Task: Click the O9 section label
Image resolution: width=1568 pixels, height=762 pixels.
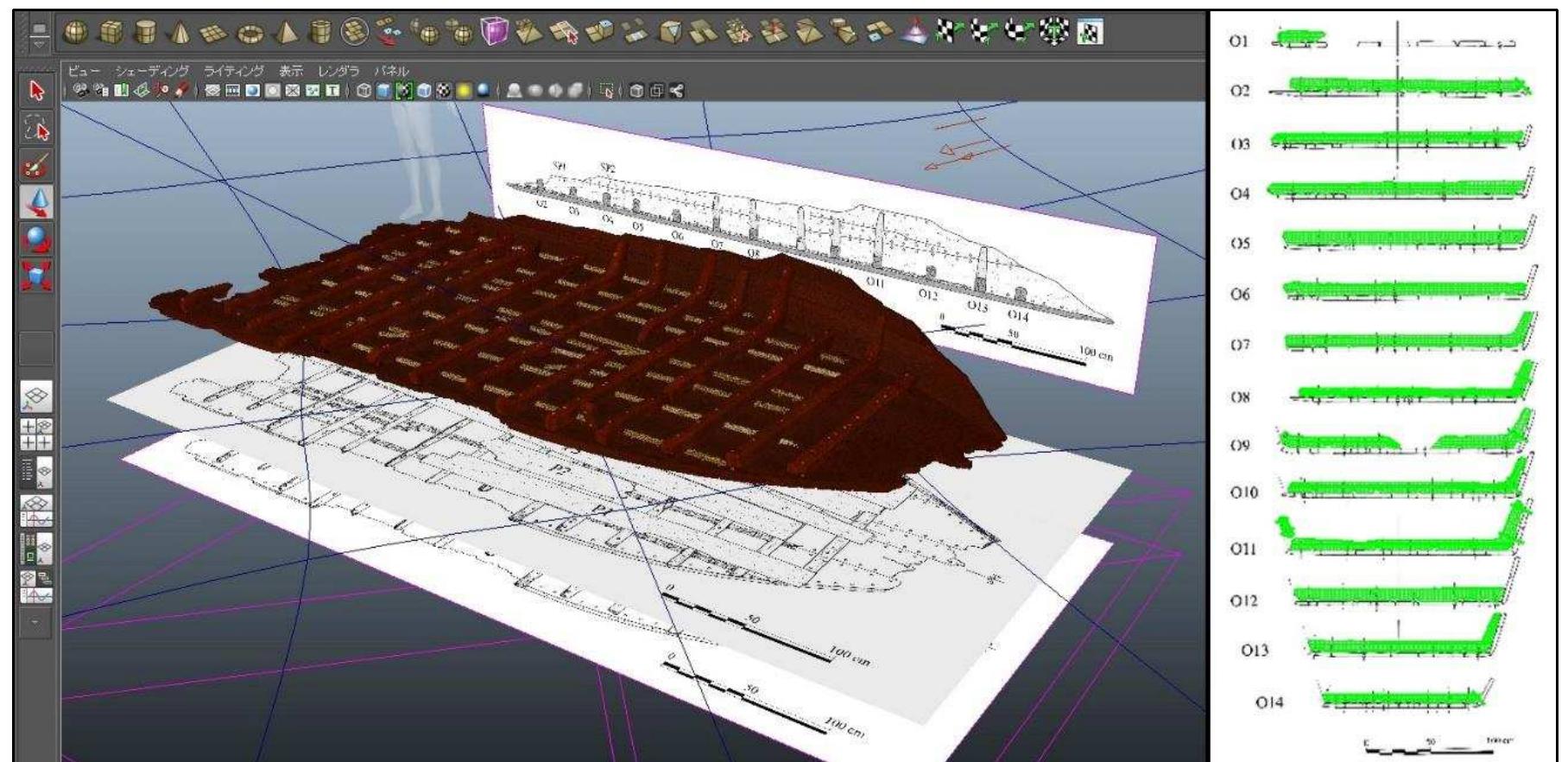Action: tap(1240, 446)
